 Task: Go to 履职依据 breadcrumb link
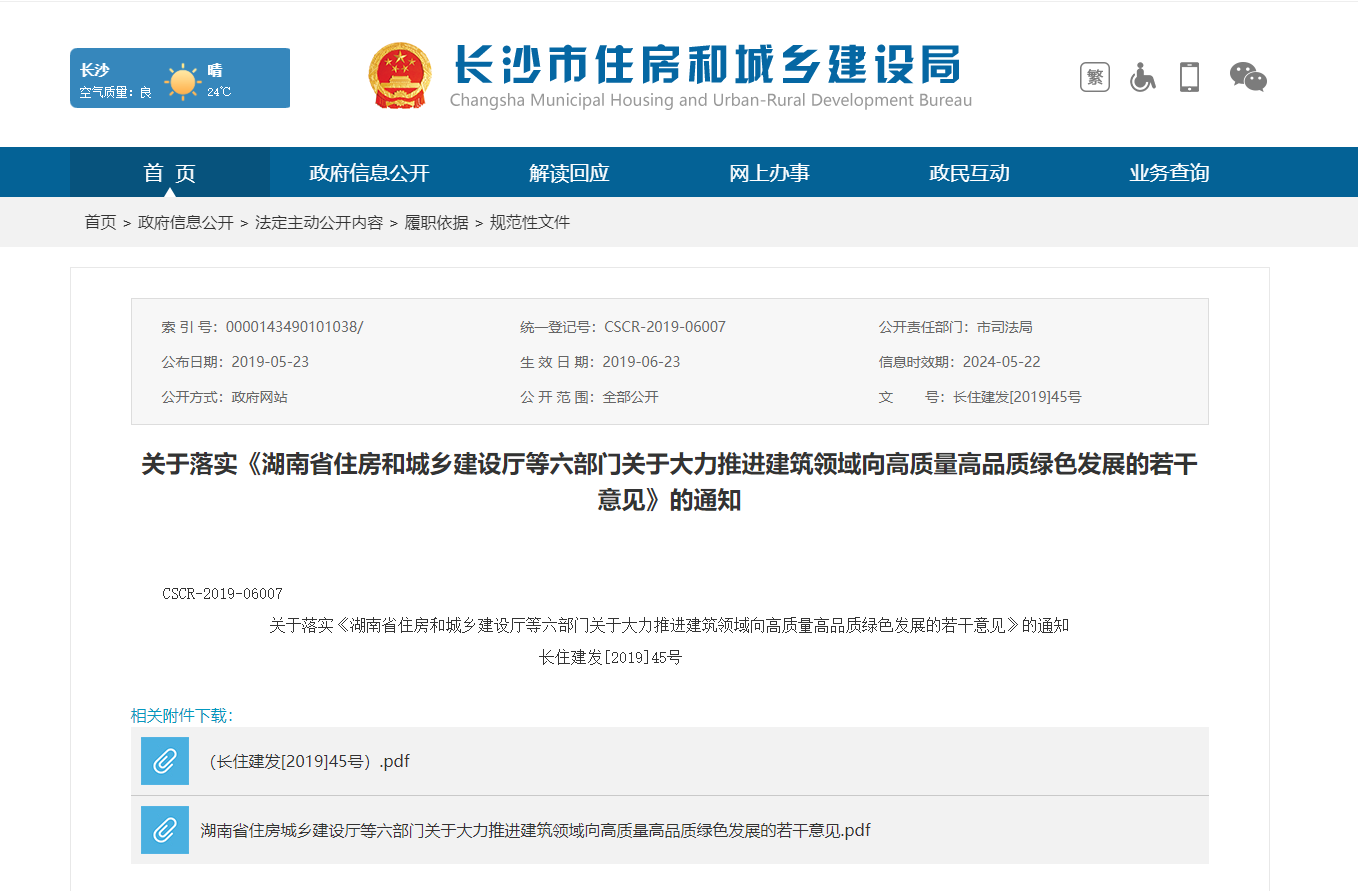[x=436, y=222]
